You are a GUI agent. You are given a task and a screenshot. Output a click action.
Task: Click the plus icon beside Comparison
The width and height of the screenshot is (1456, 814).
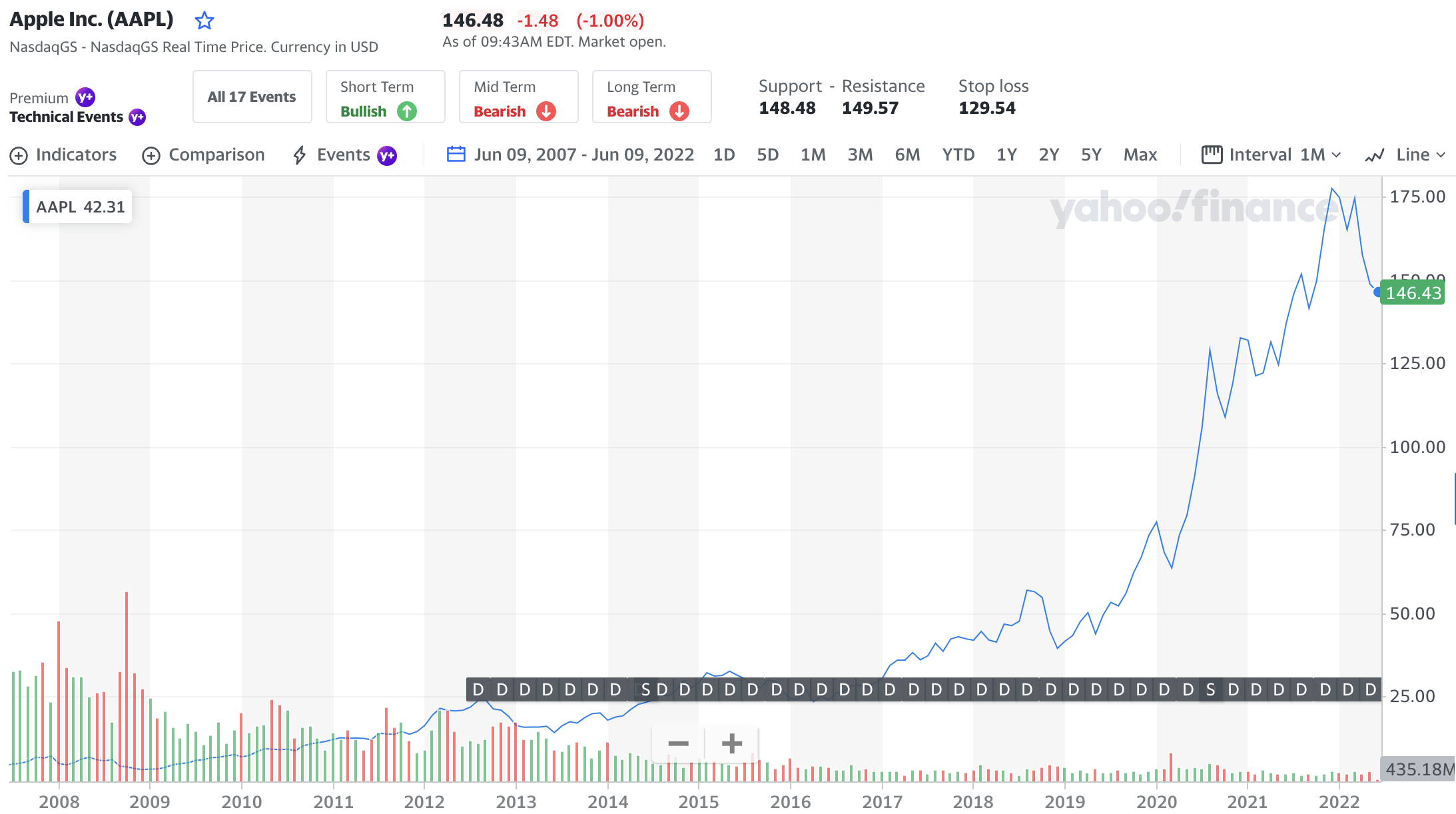point(151,156)
